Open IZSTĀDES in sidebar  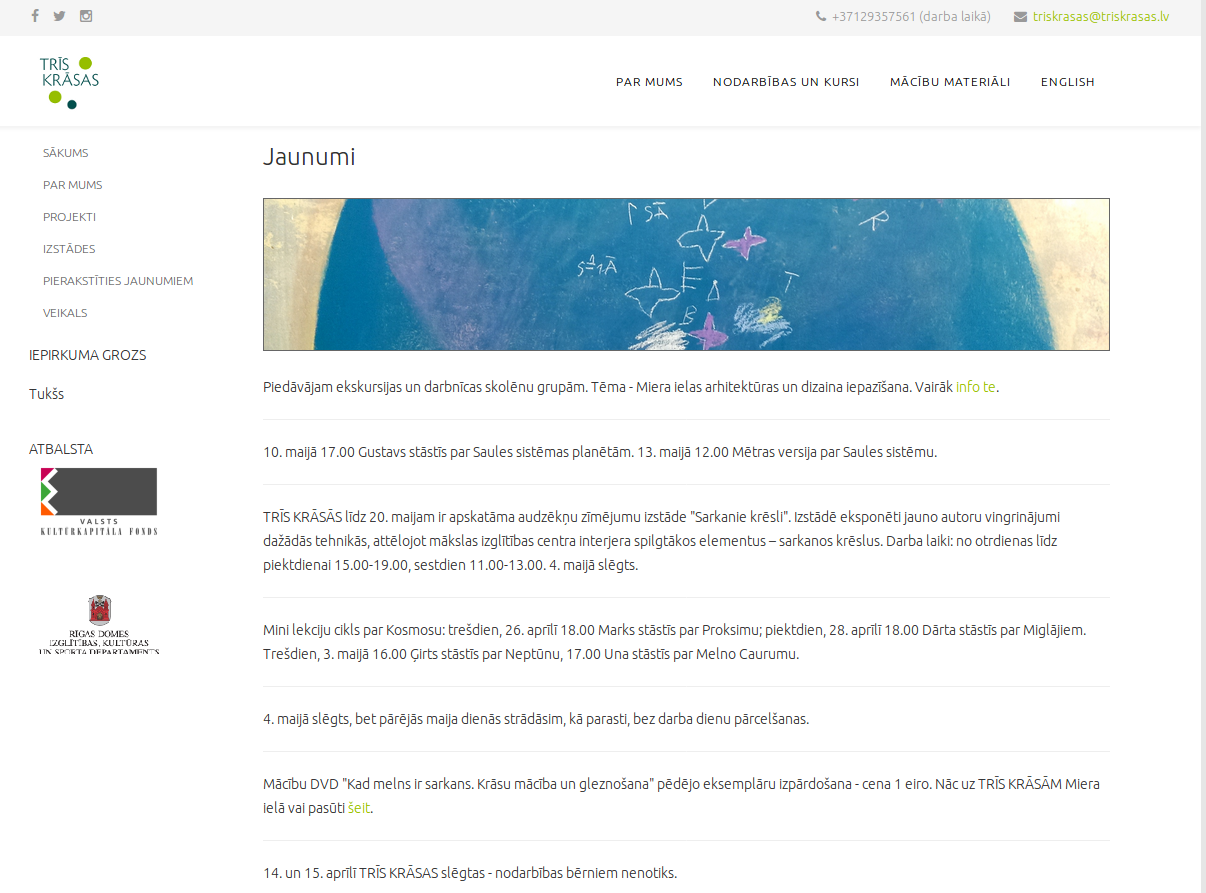[x=69, y=249]
